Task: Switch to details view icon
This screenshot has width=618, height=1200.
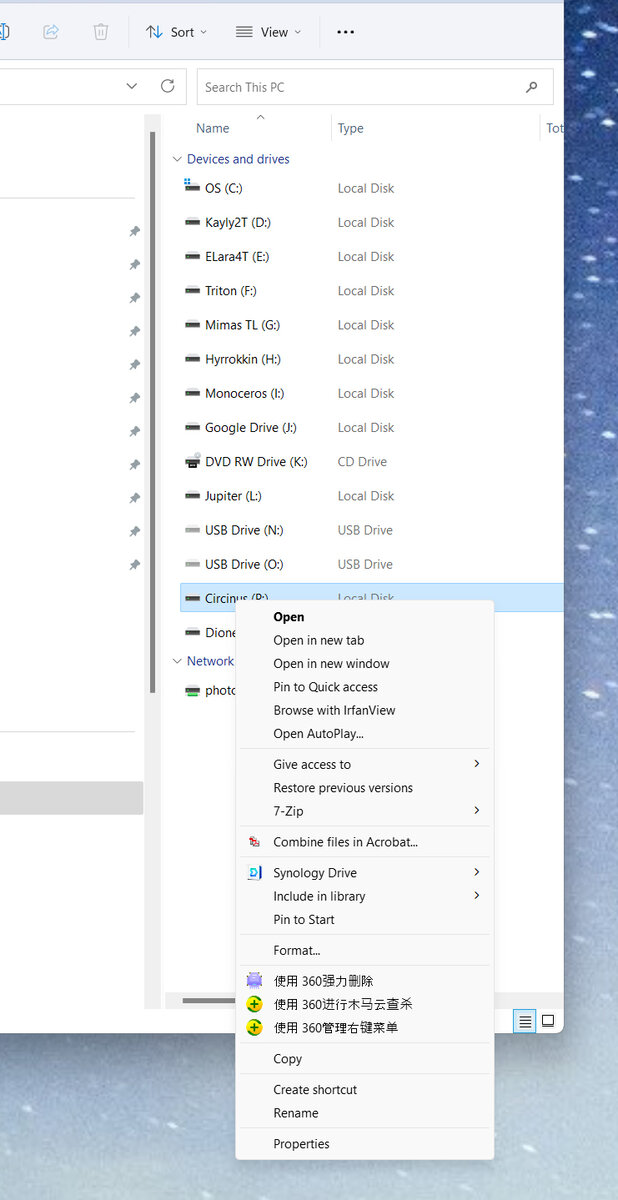Action: tap(524, 1021)
